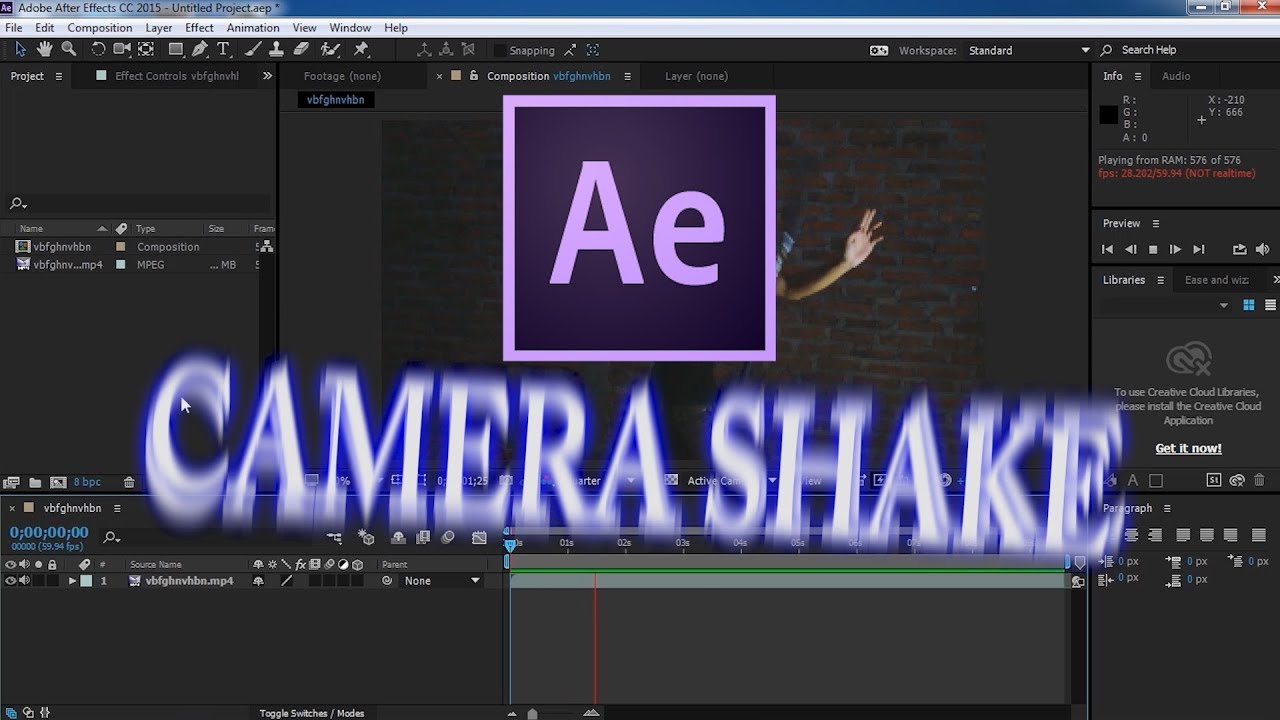Click the Get it now! link
1280x720 pixels.
(1188, 448)
